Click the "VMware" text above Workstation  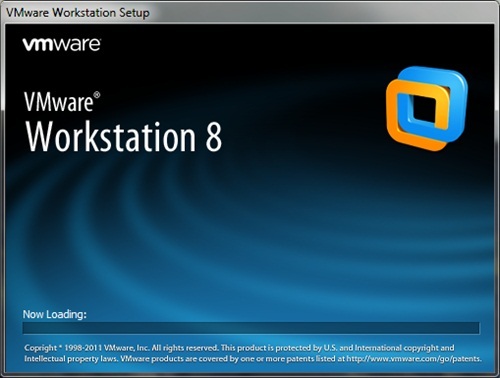pos(59,102)
